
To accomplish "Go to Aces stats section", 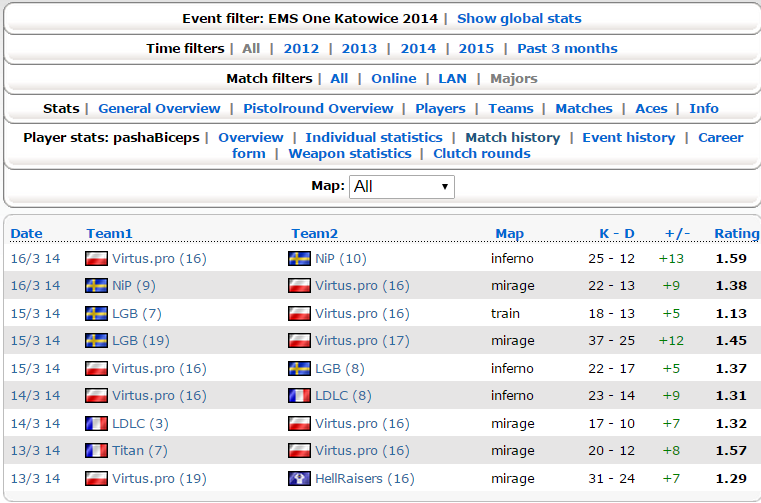I will click(x=651, y=108).
